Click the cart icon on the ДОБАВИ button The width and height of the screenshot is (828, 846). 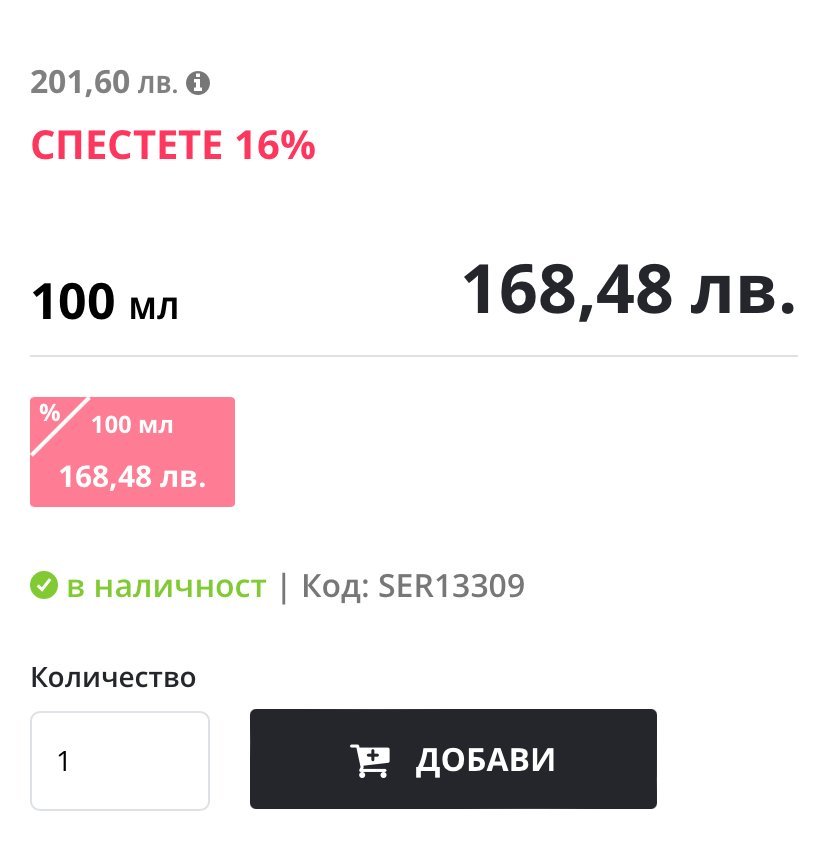point(369,760)
